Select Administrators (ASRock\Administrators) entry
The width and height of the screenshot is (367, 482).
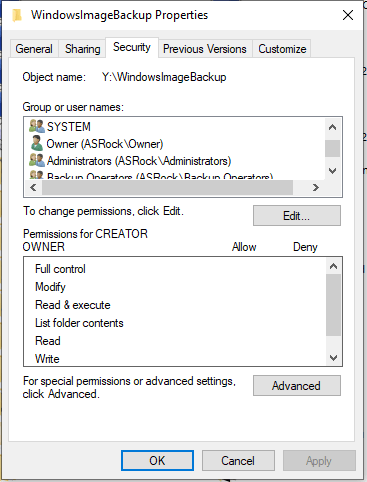coord(139,161)
